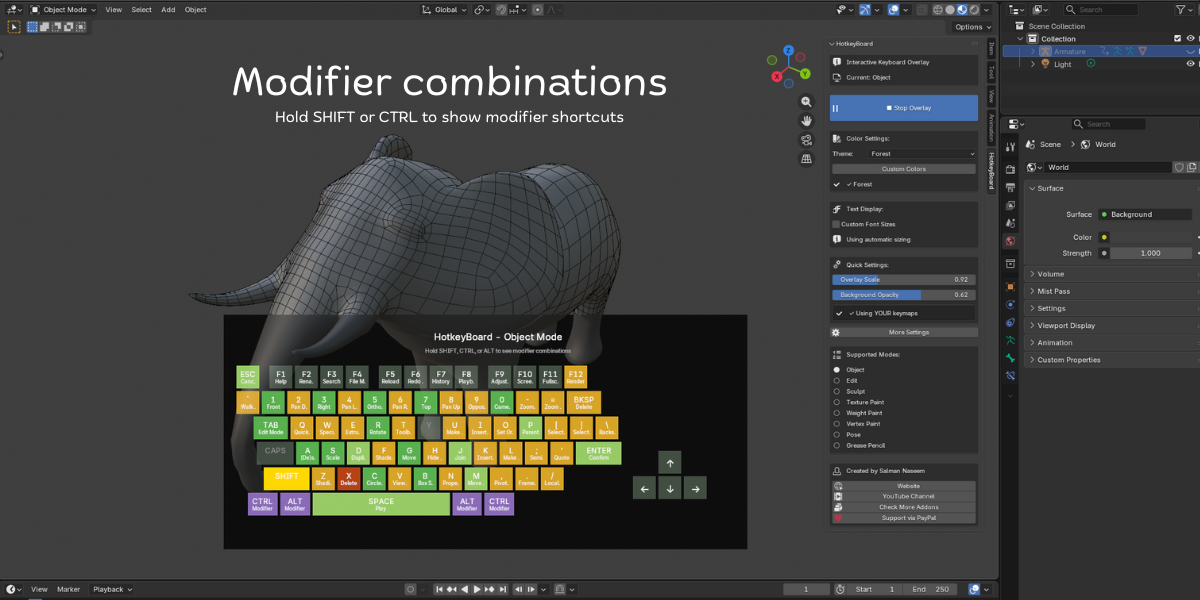Adjust the Overlay Scale slider

pyautogui.click(x=904, y=280)
